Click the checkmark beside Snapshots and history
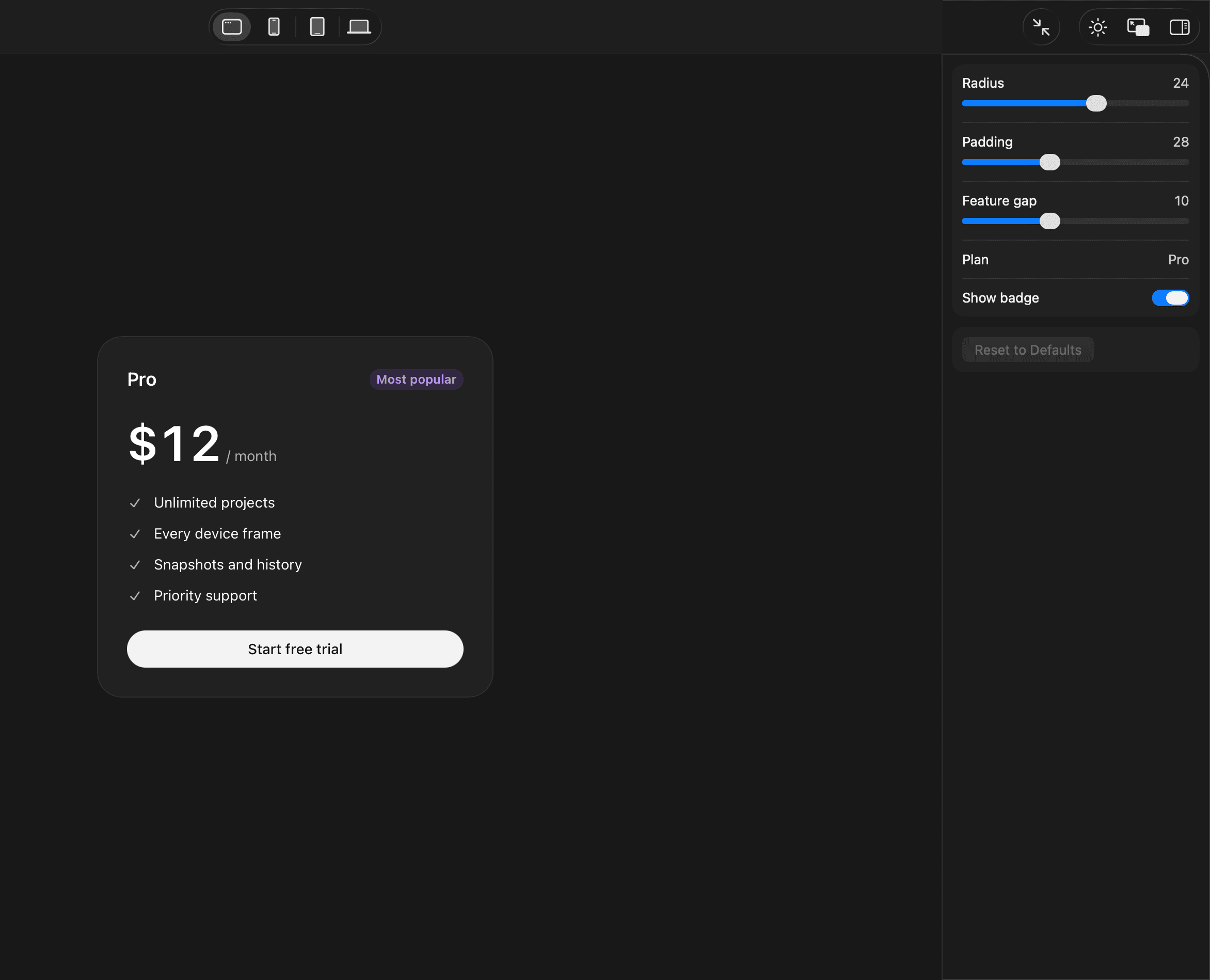 tap(135, 565)
